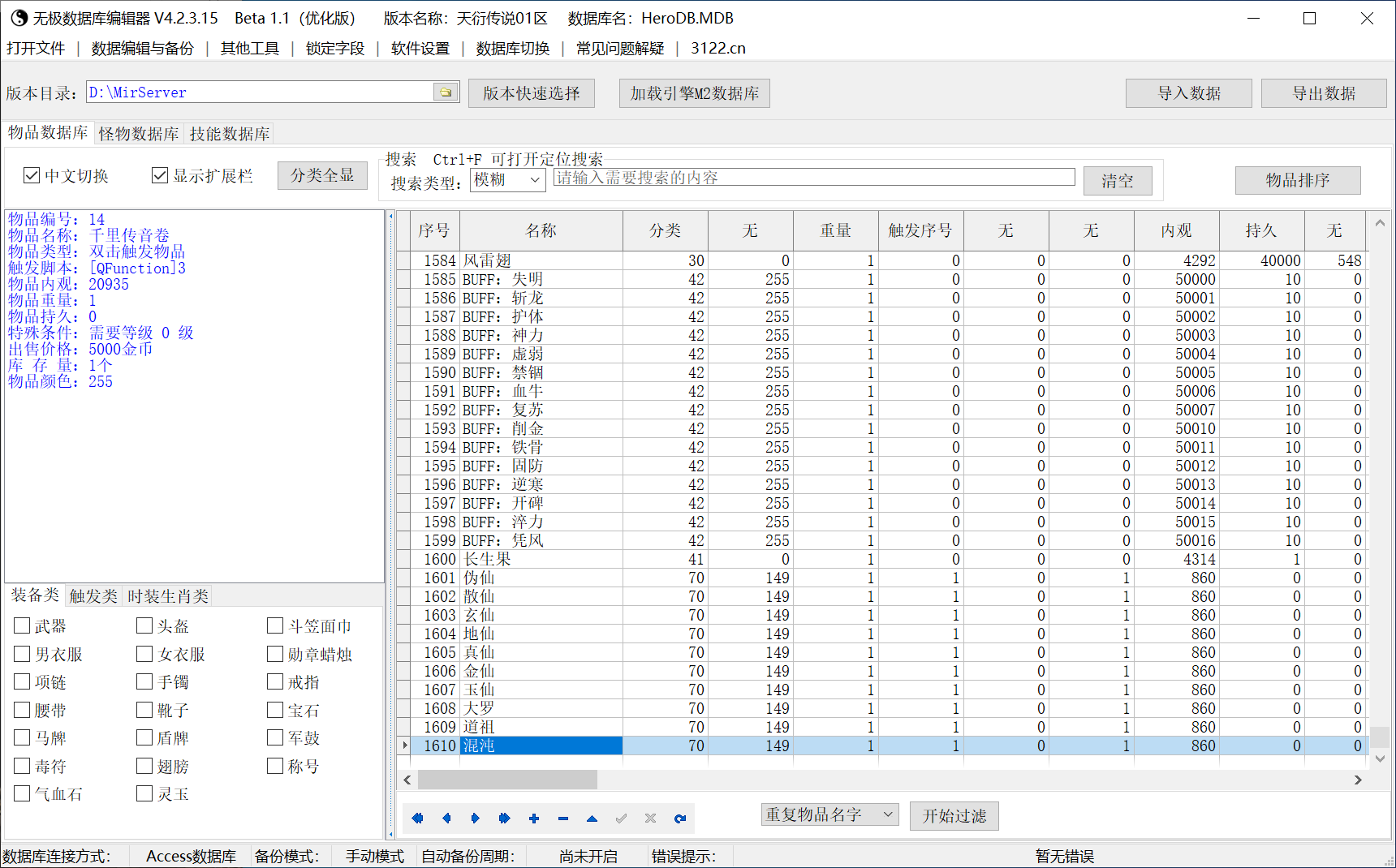Enable the 斗笠面巾 filter
Image resolution: width=1396 pixels, height=868 pixels.
pos(275,625)
